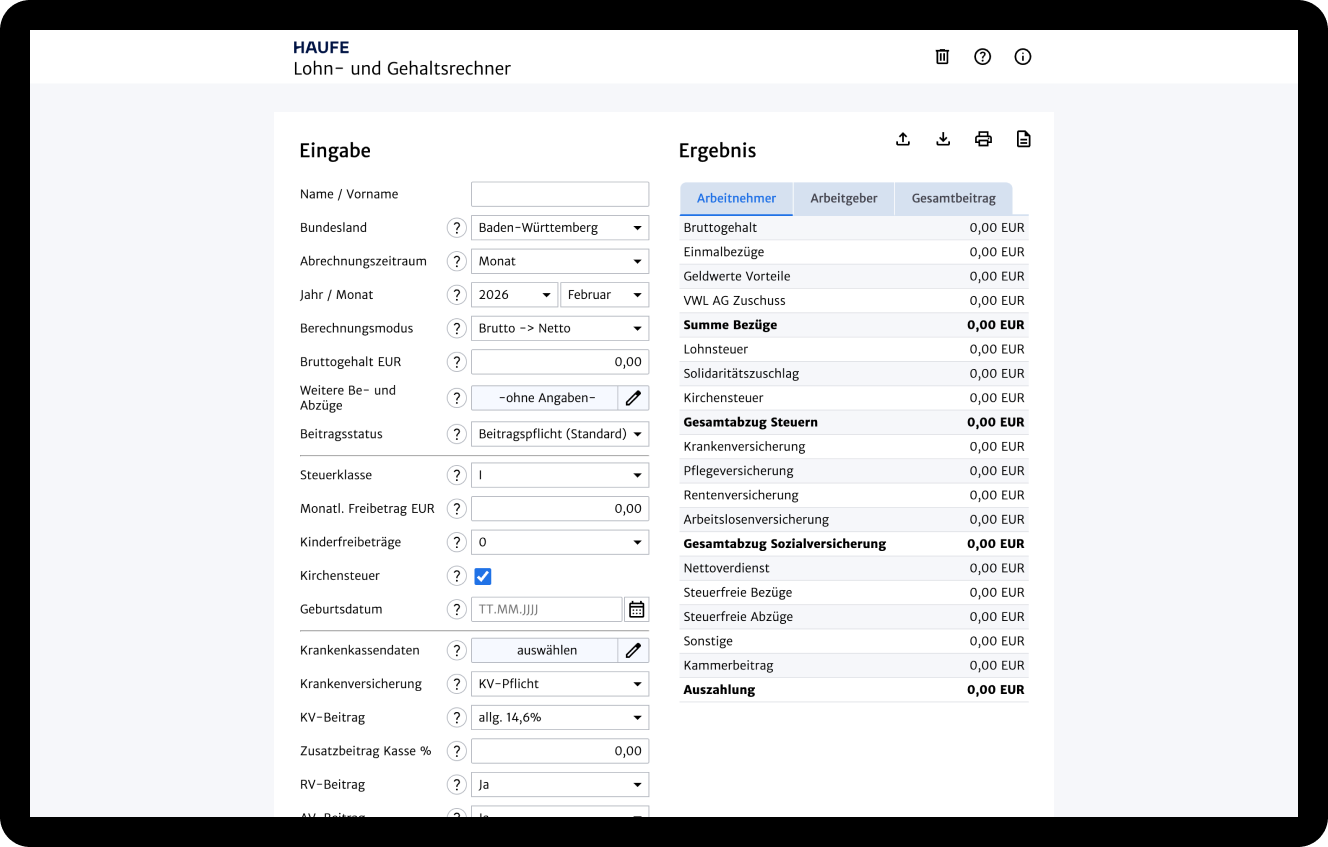
Task: Click the Zusatzbeitrag Kasse % input
Action: (560, 751)
